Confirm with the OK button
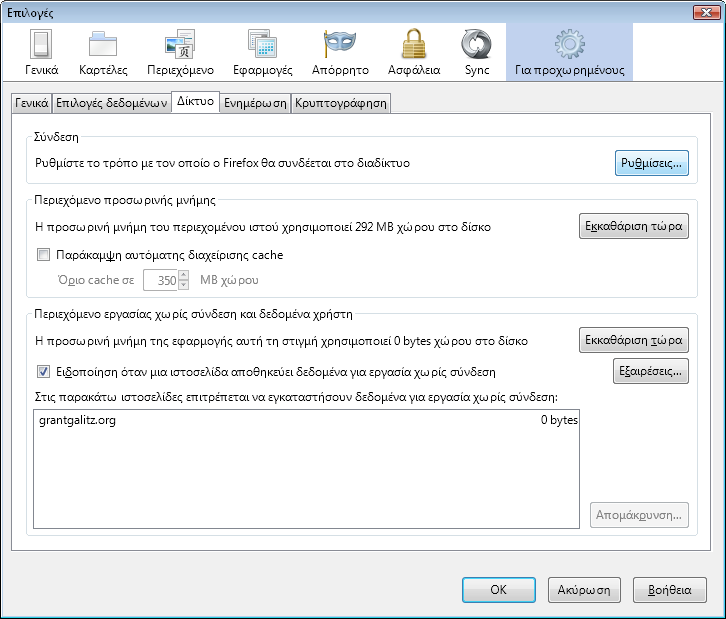The image size is (726, 619). point(499,590)
